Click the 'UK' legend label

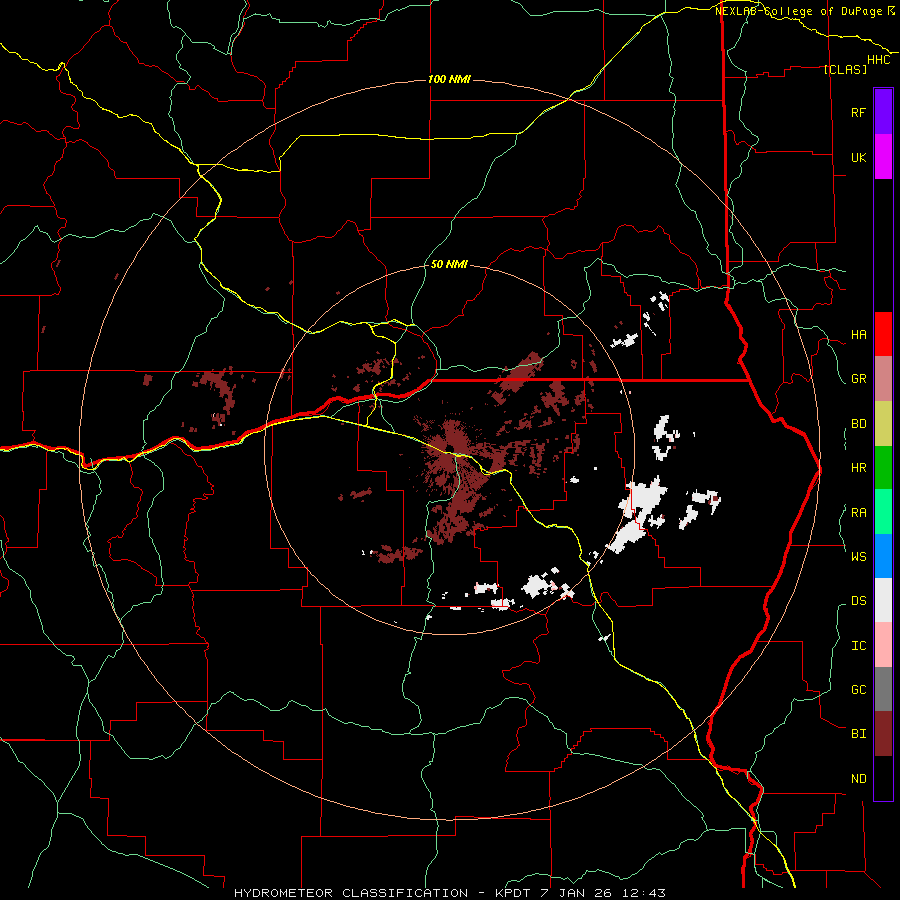[858, 157]
